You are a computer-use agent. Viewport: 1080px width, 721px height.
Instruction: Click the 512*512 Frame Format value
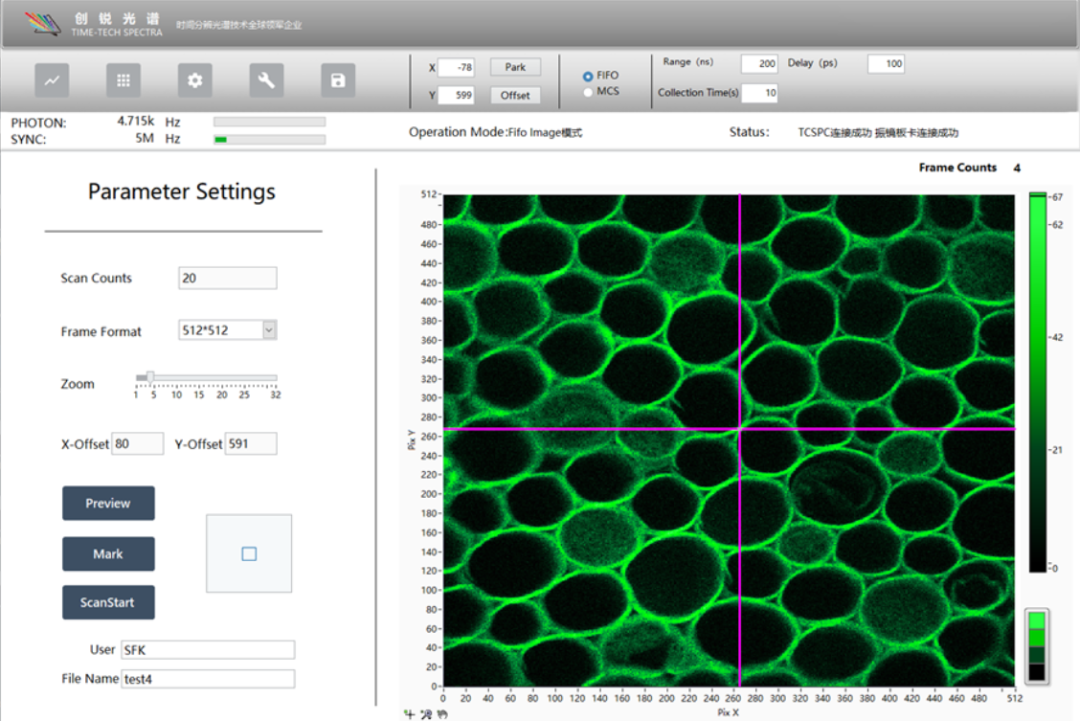(x=220, y=330)
